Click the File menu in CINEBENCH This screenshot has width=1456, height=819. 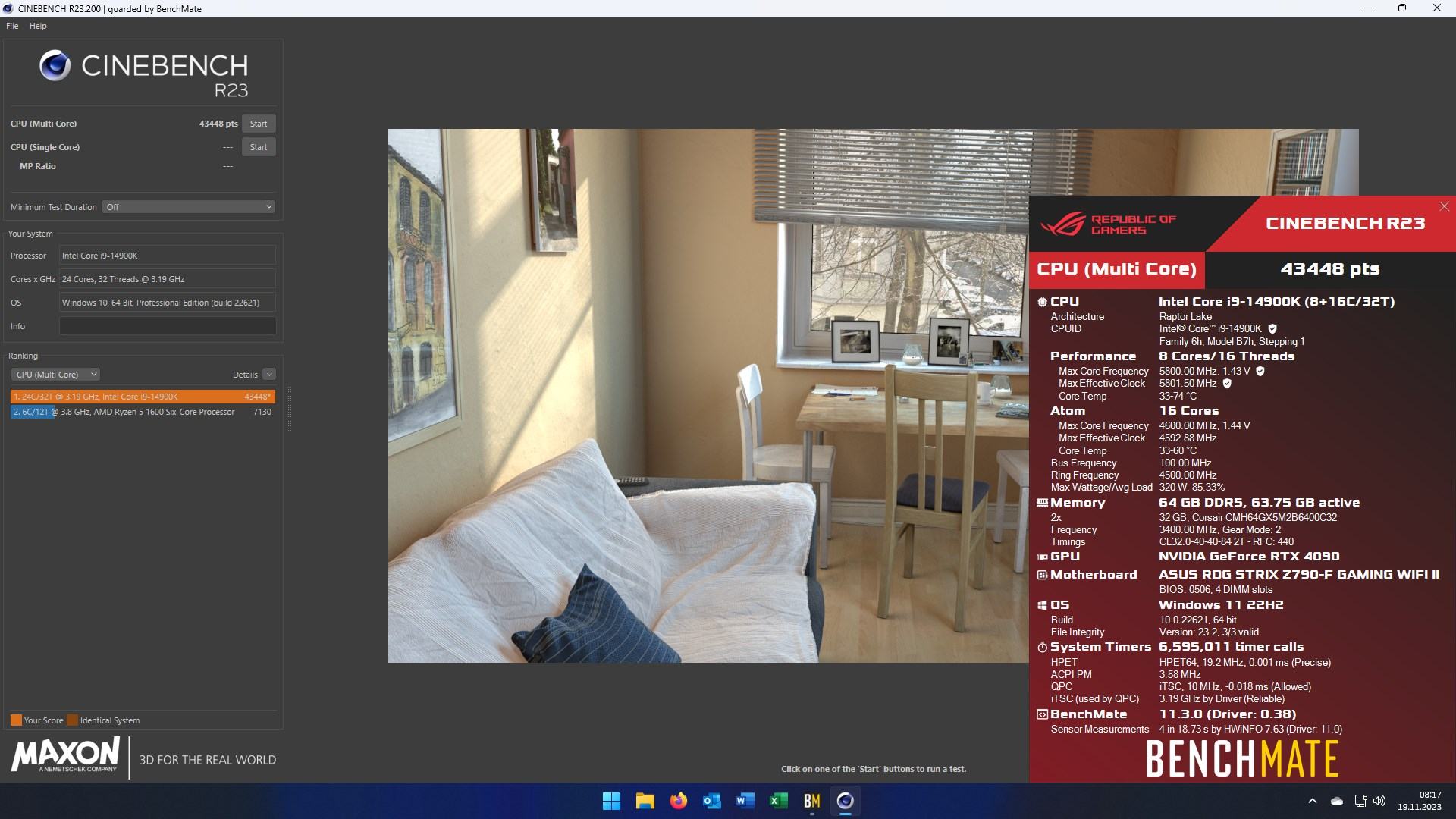[x=12, y=25]
